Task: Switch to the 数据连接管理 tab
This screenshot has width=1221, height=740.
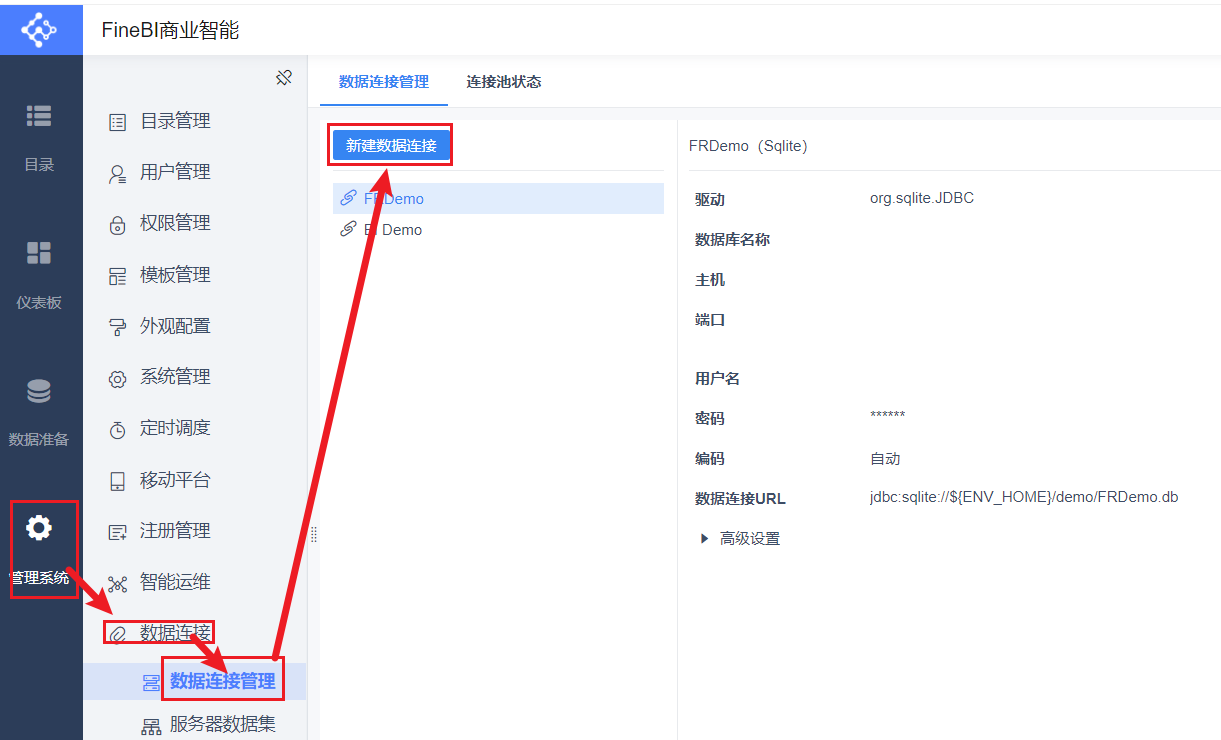Action: [x=384, y=82]
